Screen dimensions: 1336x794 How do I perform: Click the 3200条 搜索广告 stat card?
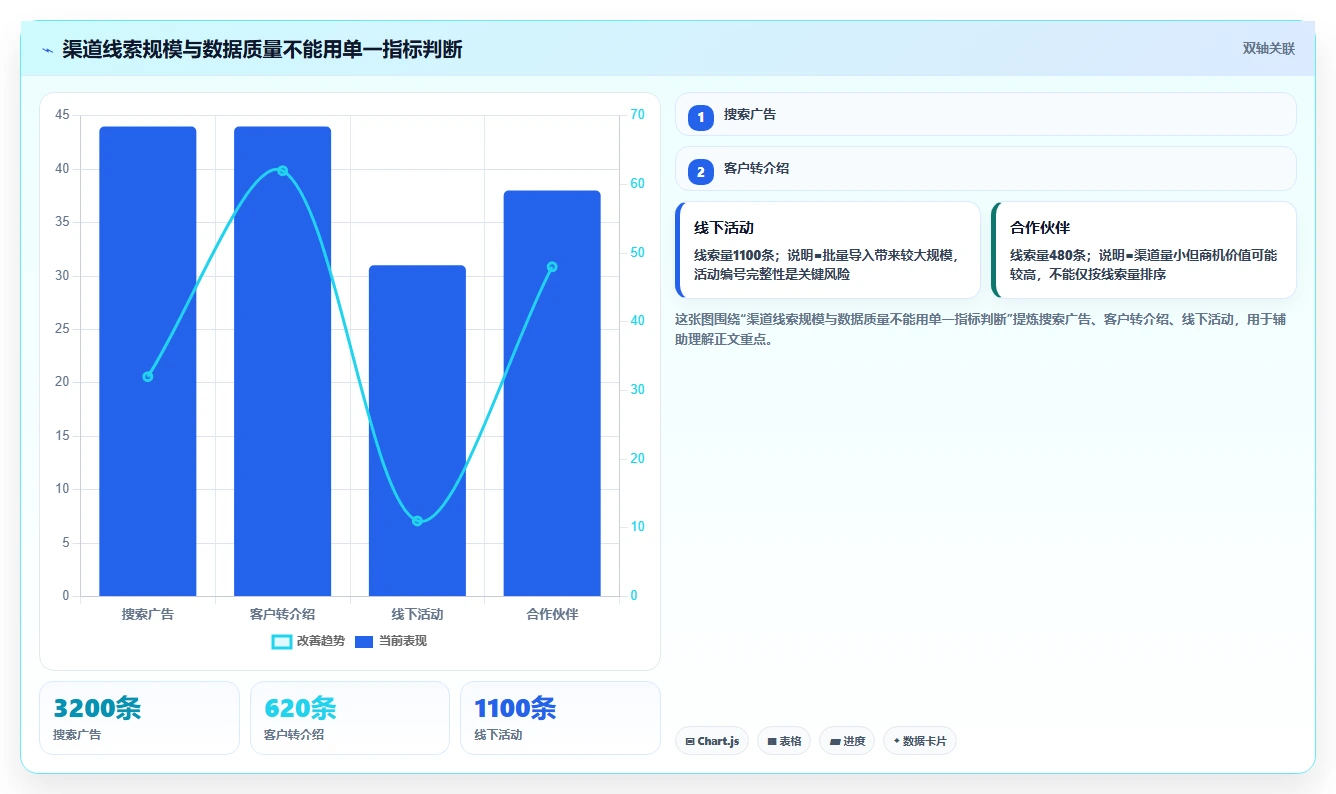(x=139, y=718)
